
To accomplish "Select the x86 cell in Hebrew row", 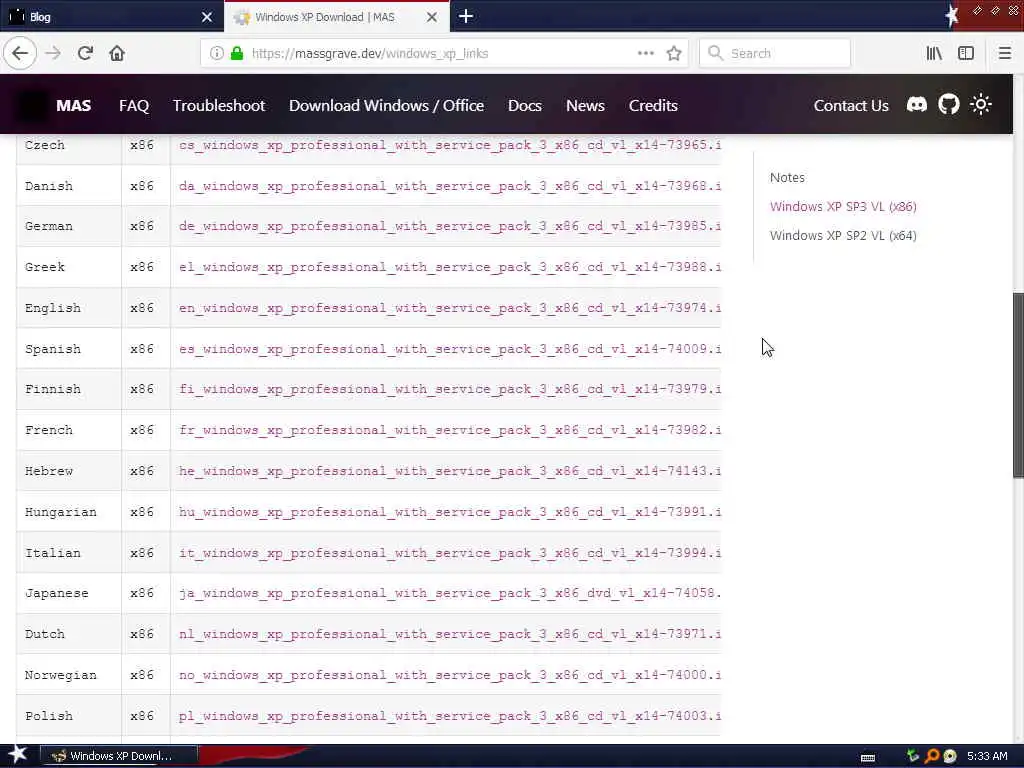I will (146, 471).
